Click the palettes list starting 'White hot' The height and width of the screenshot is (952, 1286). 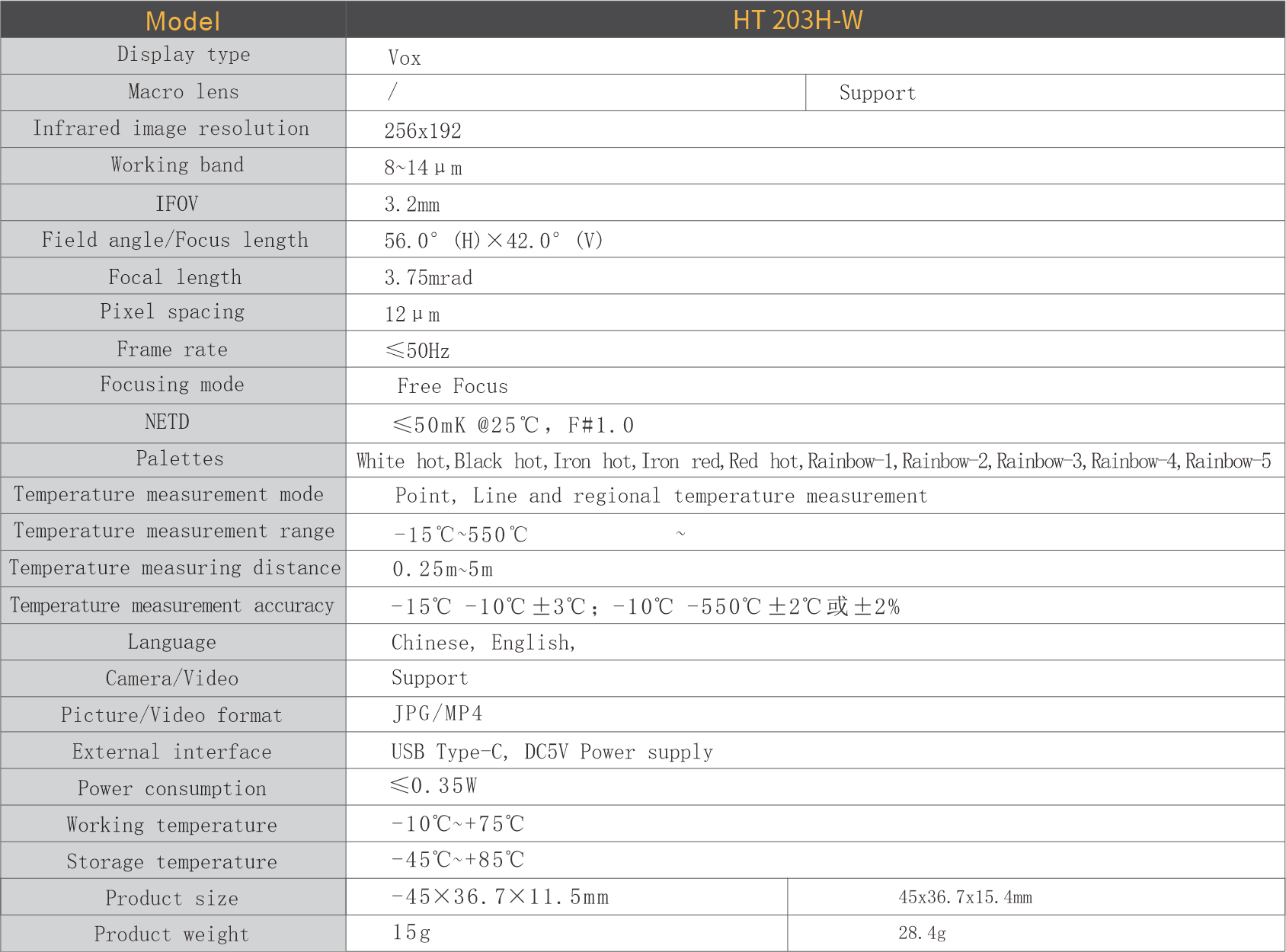(x=814, y=462)
